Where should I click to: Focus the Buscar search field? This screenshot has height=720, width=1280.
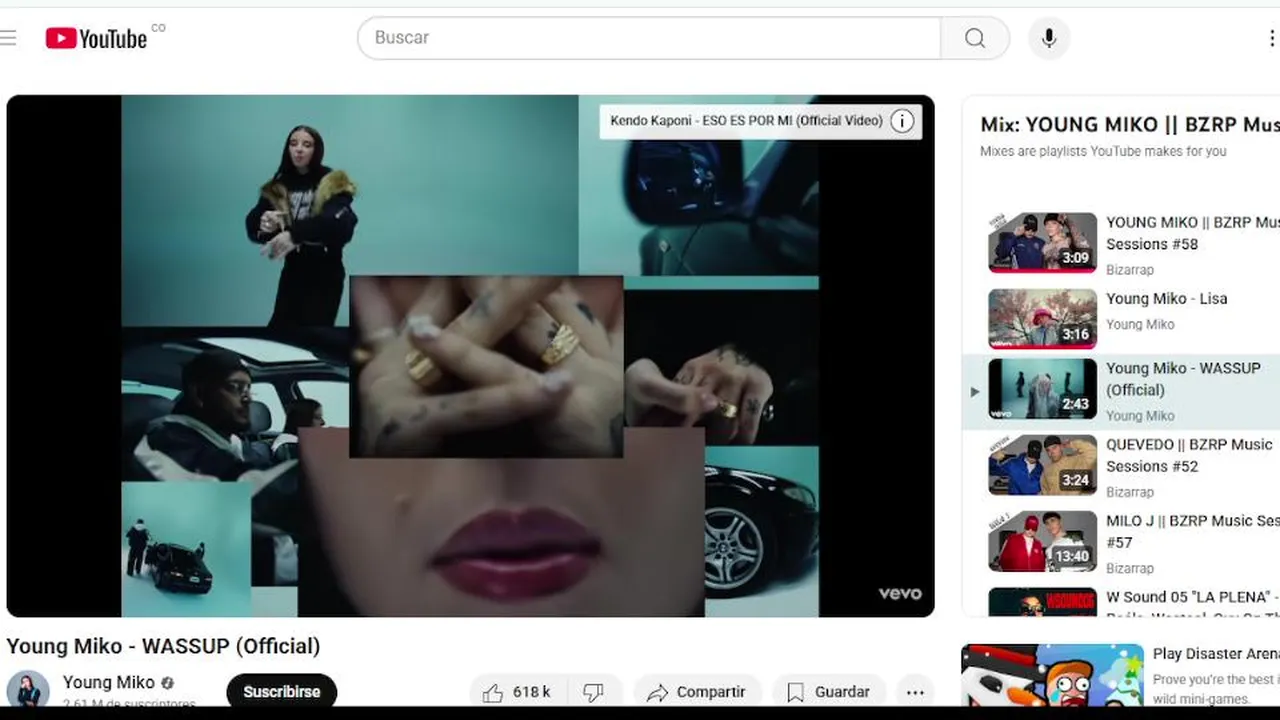point(649,38)
